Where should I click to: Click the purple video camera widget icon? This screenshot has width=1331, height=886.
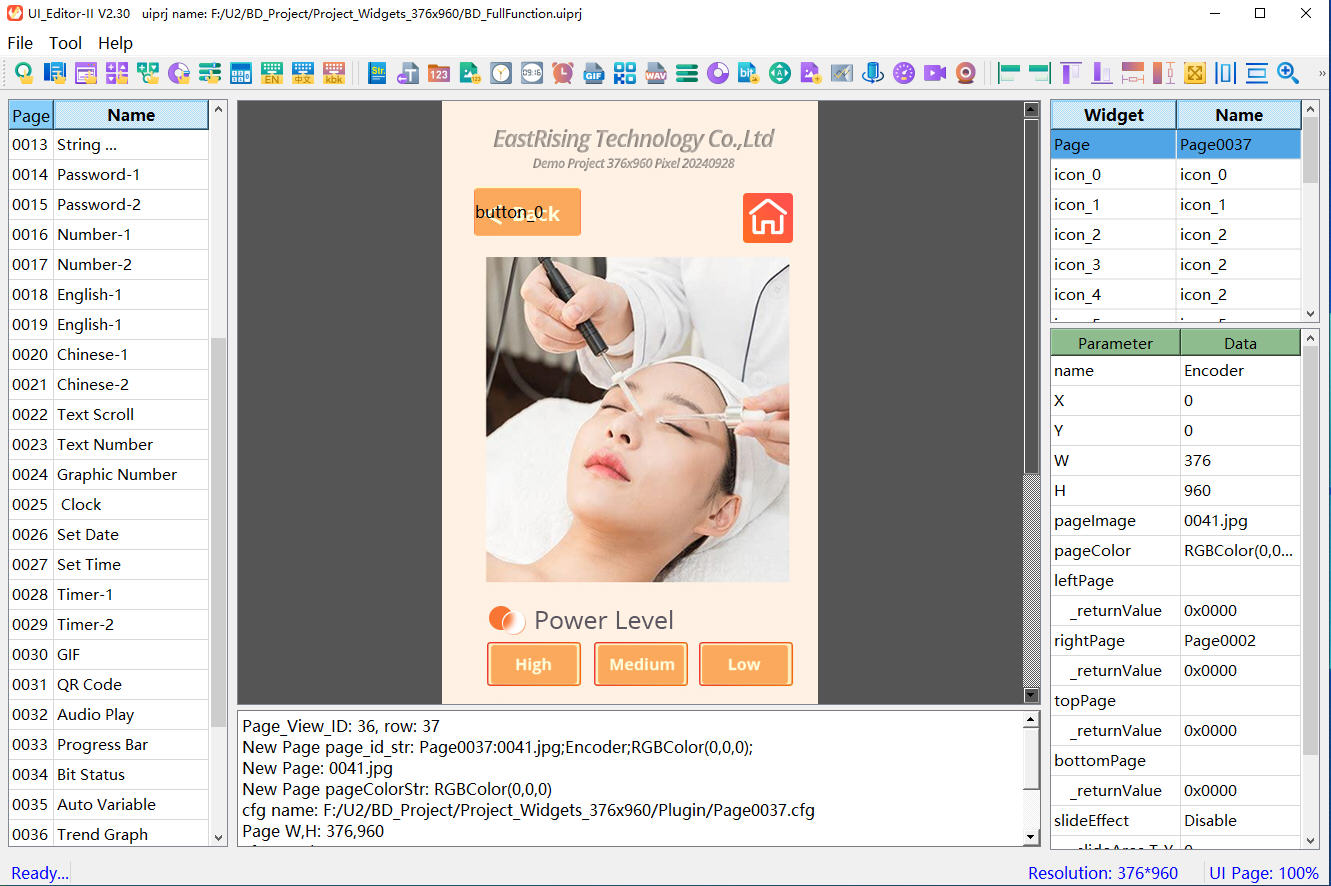click(x=935, y=73)
